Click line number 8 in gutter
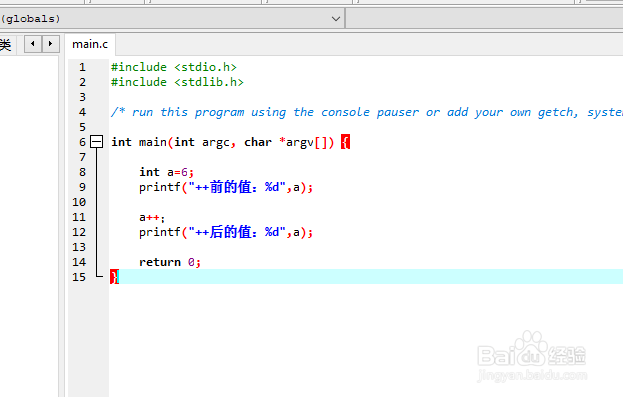The image size is (623, 397). (x=82, y=172)
